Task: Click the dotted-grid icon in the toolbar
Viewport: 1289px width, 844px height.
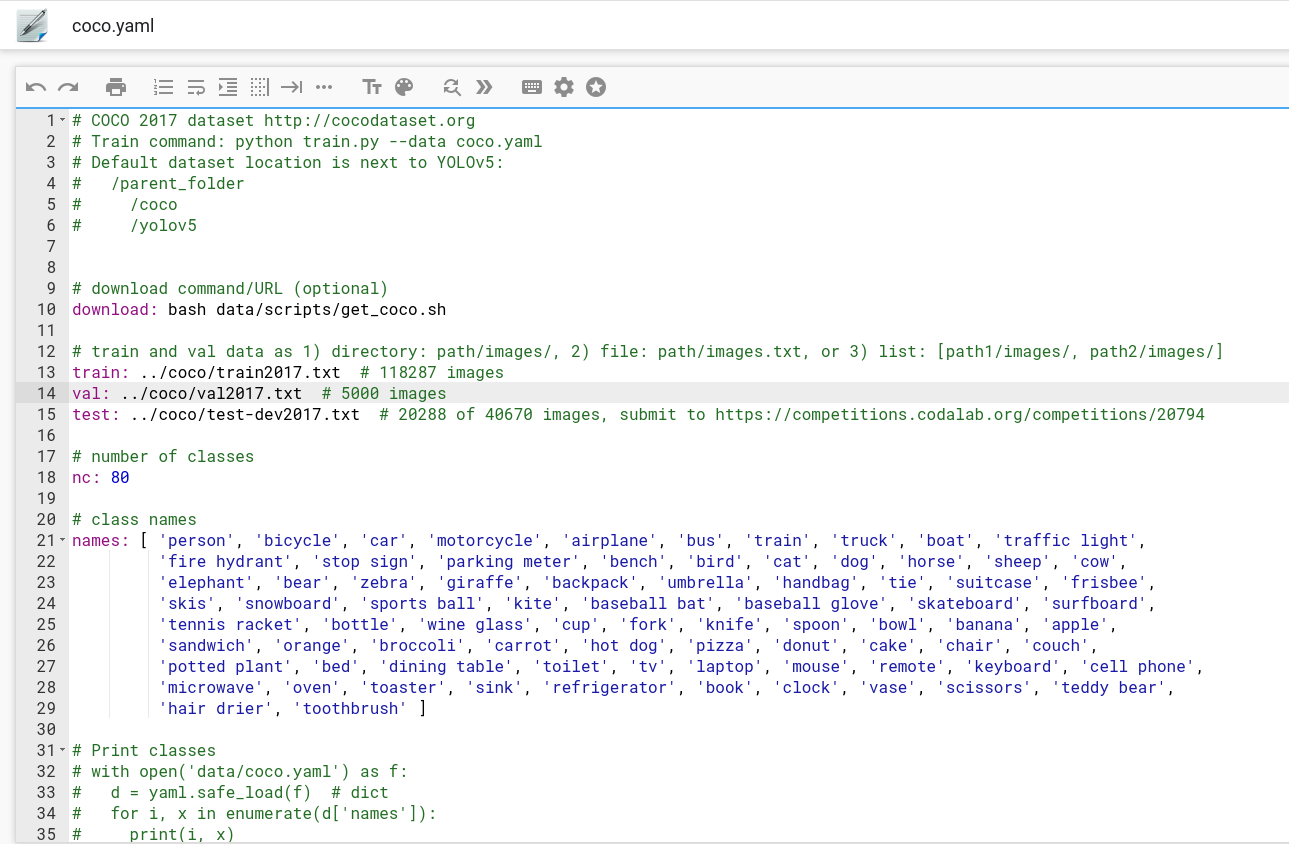Action: click(x=260, y=87)
